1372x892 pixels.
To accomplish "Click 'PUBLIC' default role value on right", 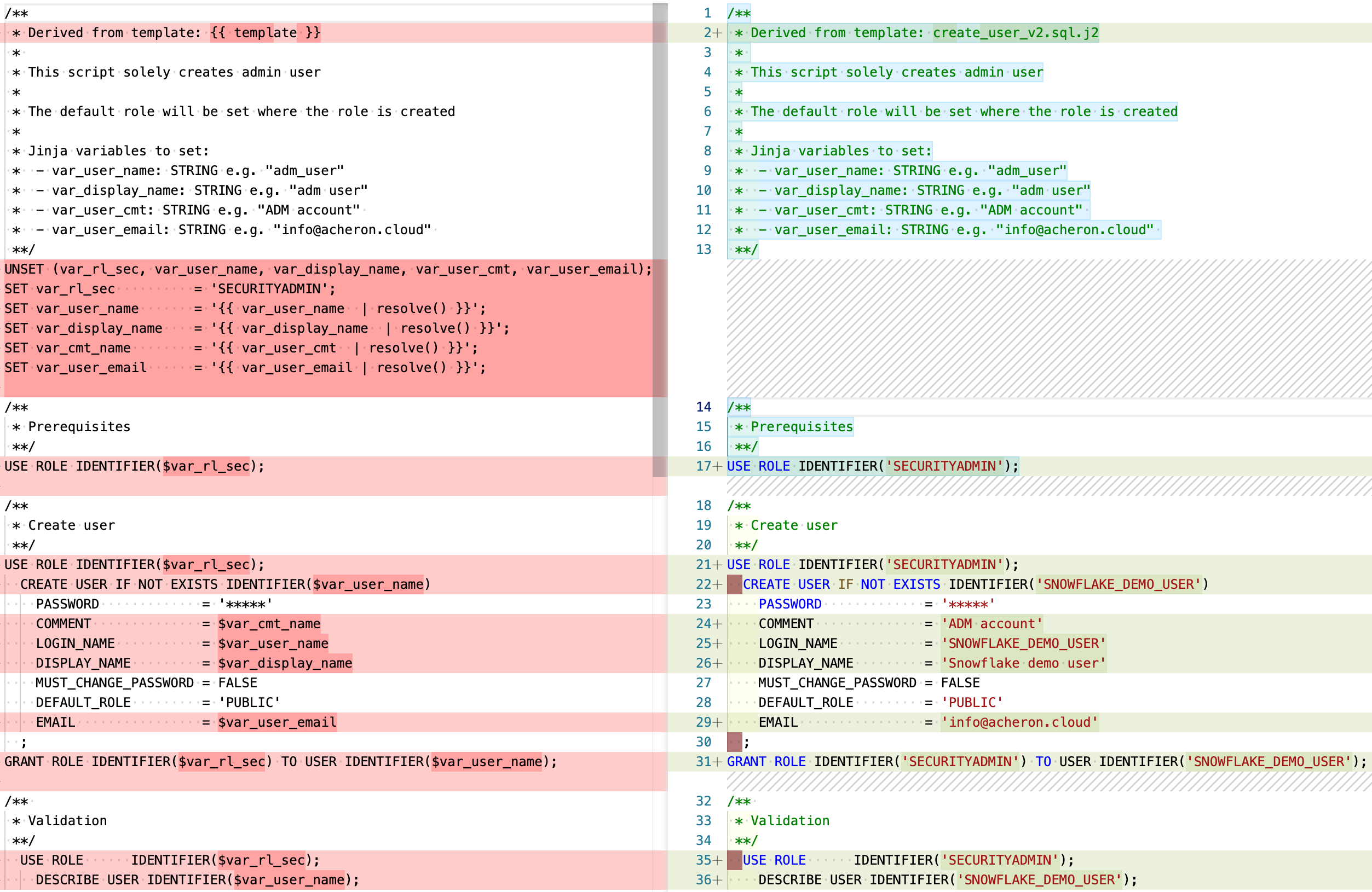I will point(972,703).
